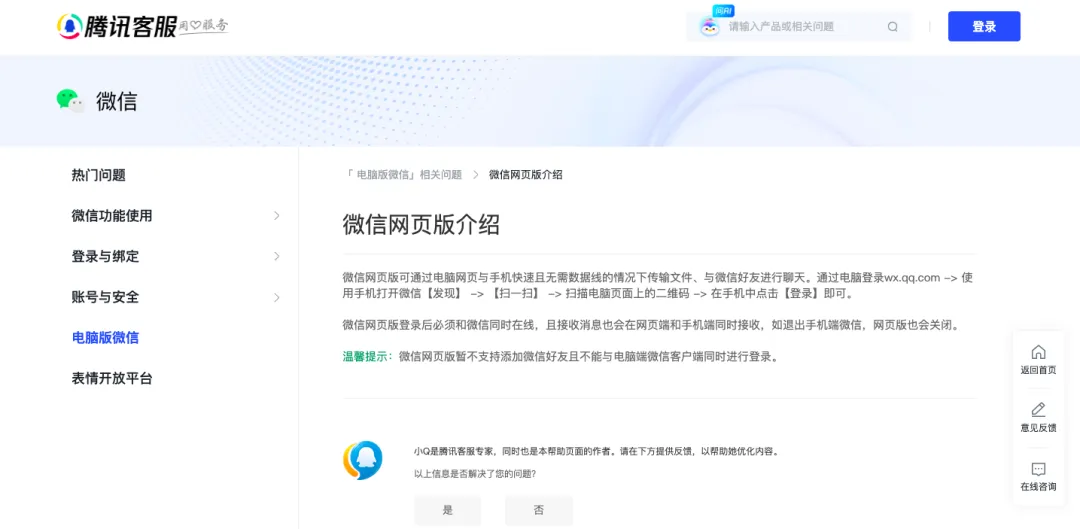Click the 以上信息是否解决了您的问题 text

[x=475, y=473]
